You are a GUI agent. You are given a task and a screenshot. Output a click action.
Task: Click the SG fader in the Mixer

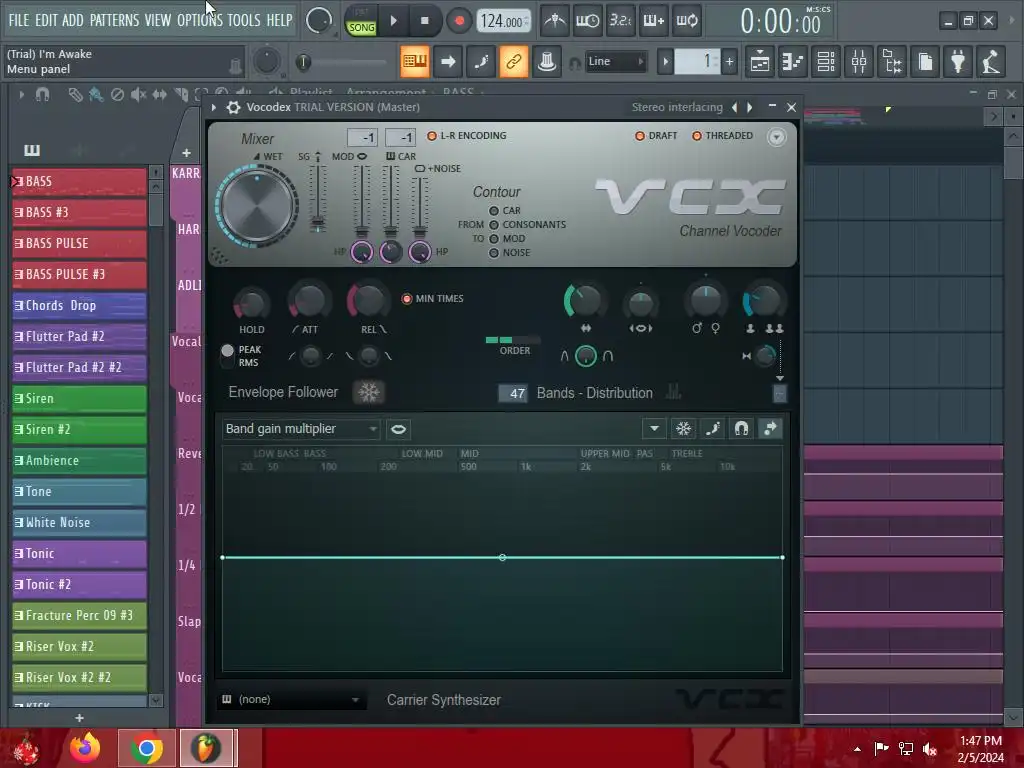[x=317, y=199]
